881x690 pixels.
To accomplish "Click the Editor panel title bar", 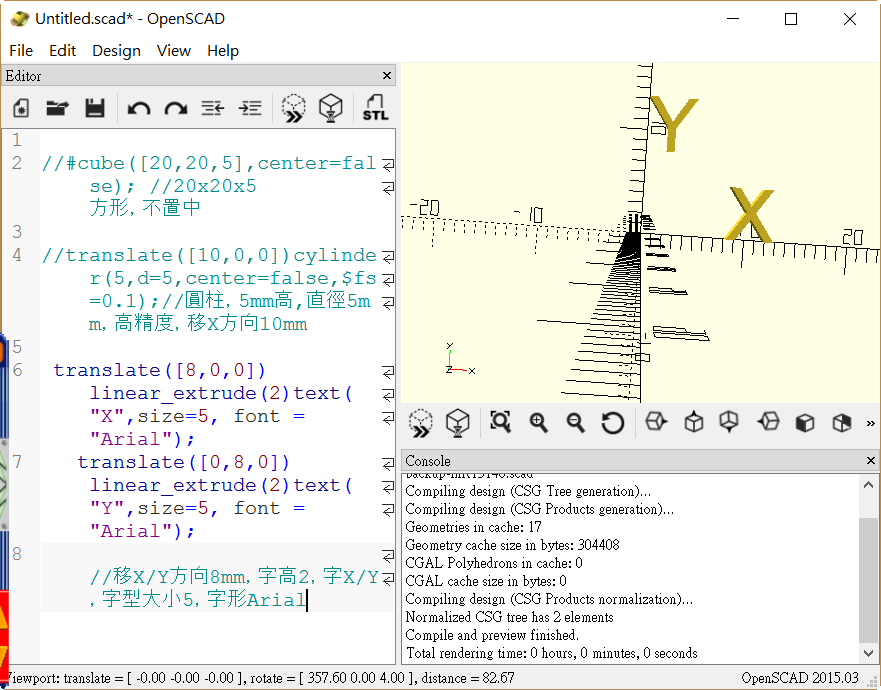I will pyautogui.click(x=198, y=76).
